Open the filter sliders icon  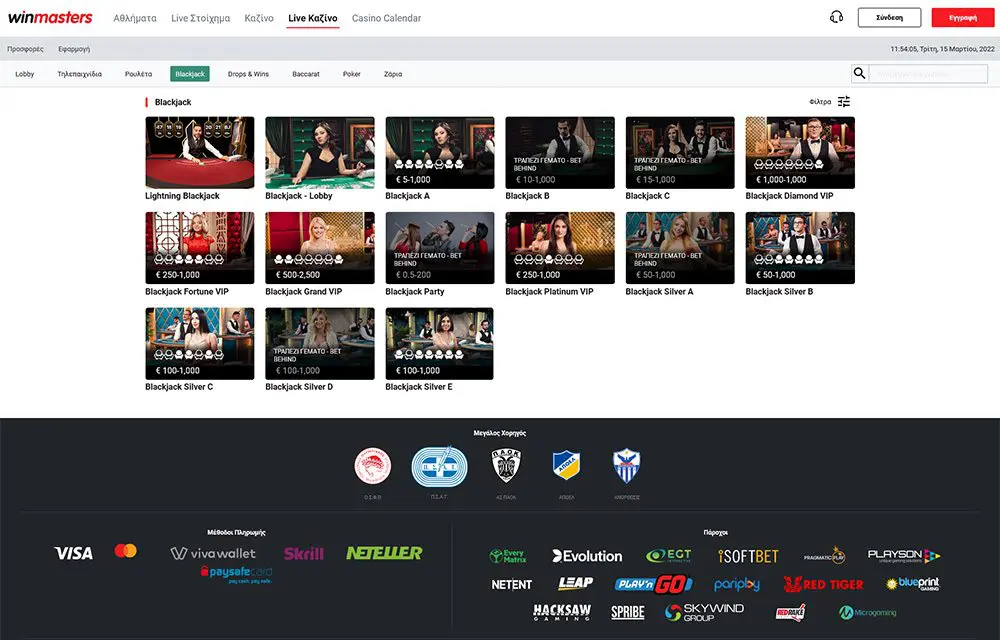click(844, 102)
